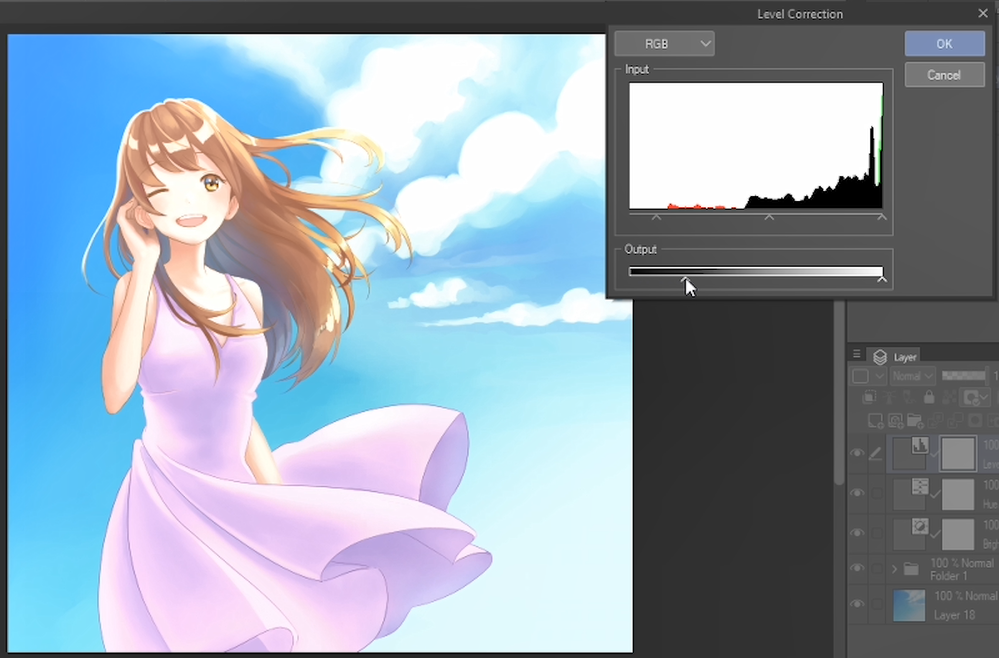
Task: Select the 'Layer 18' name text
Action: tap(954, 615)
